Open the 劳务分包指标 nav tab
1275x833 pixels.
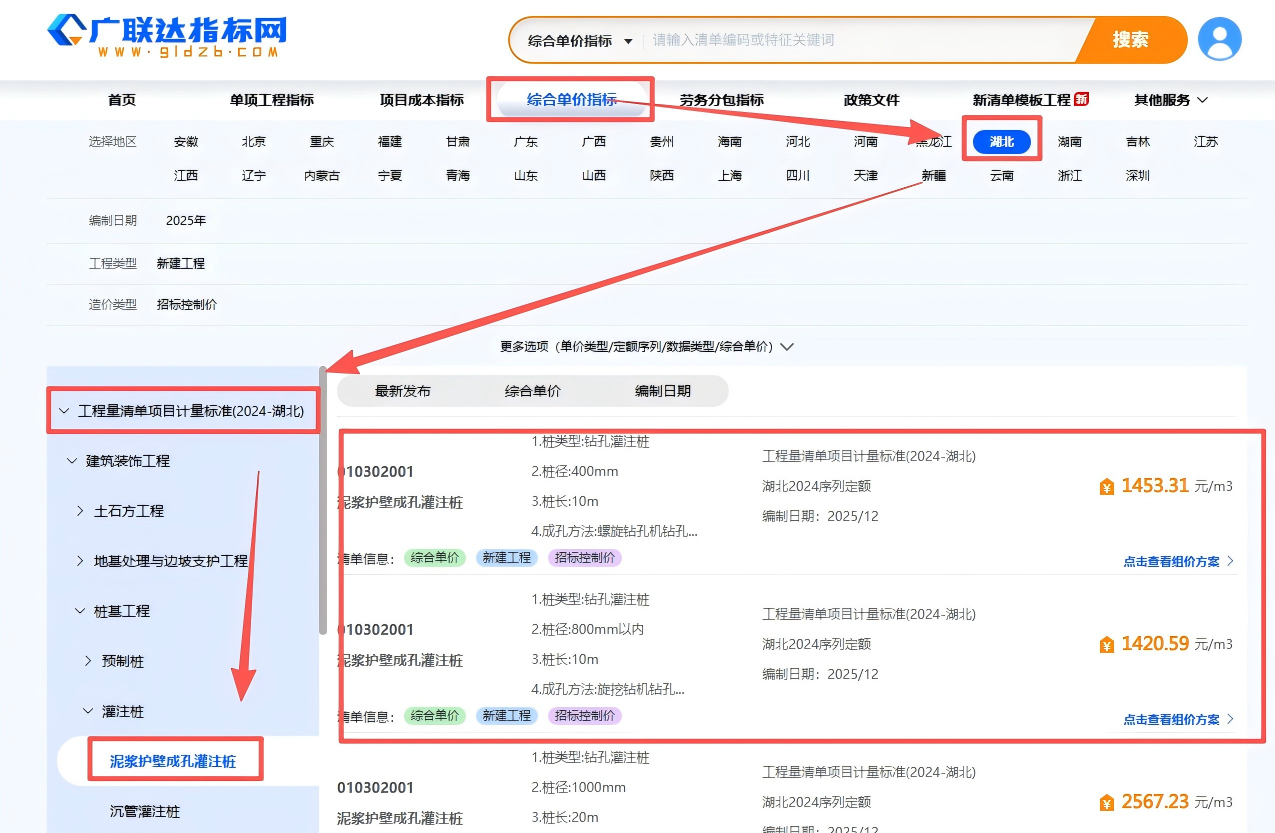pyautogui.click(x=722, y=100)
